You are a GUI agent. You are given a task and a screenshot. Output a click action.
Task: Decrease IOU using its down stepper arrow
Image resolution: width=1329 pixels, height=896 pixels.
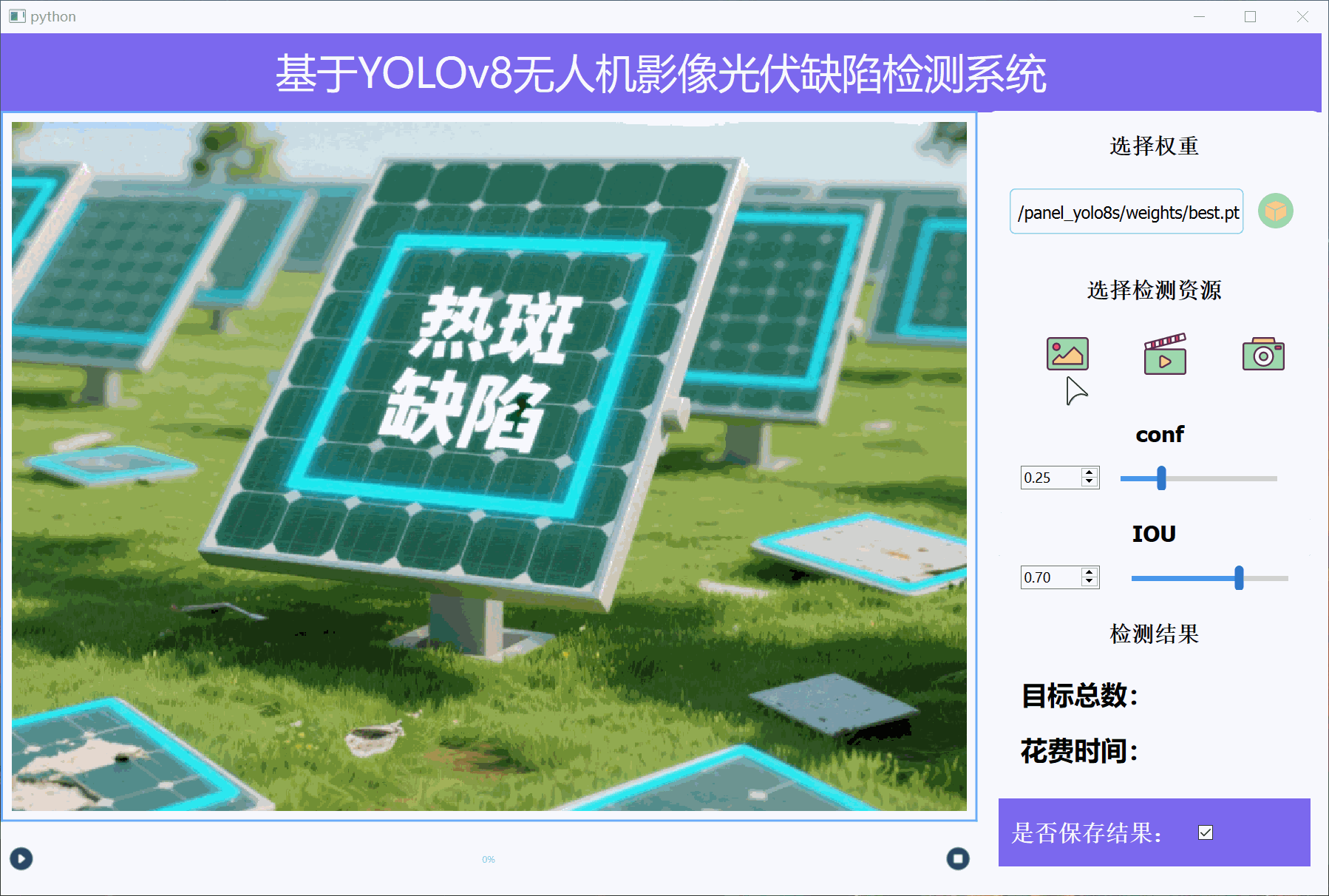coord(1090,583)
